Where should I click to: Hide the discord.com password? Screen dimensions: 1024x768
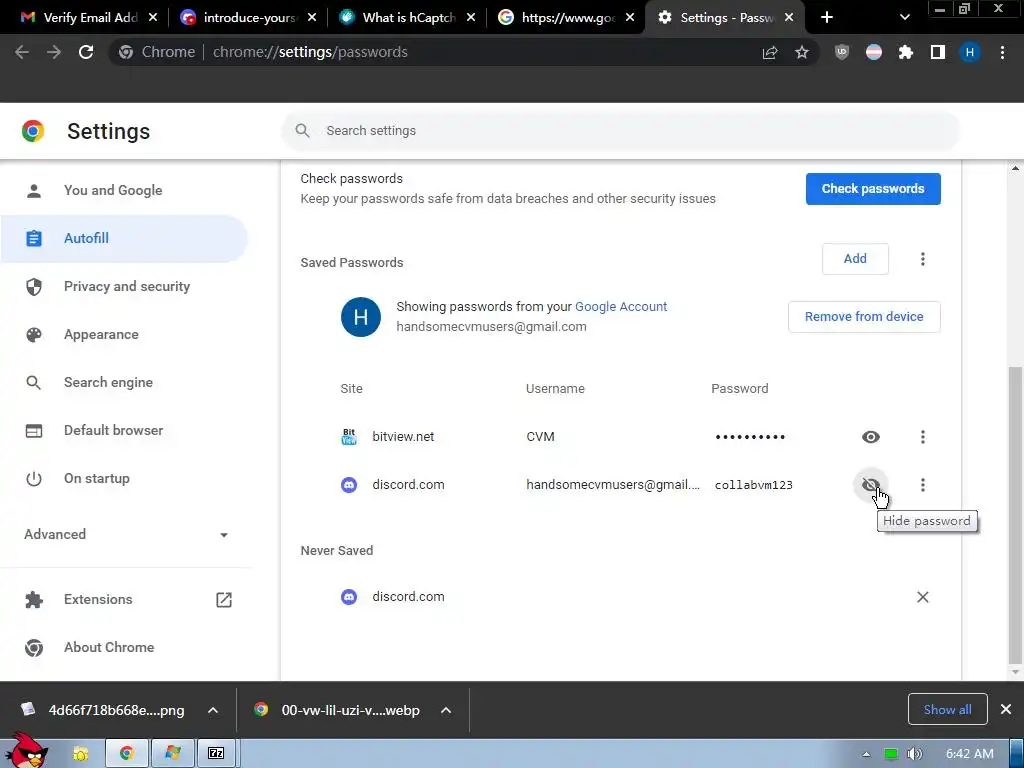tap(871, 485)
